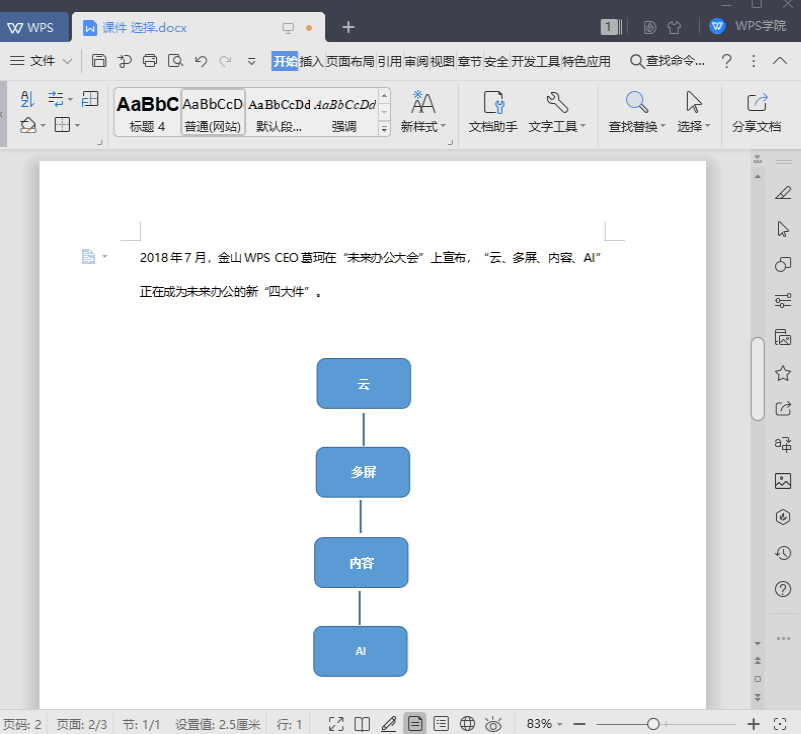This screenshot has height=734, width=801.
Task: Click the translate icon in the right sidebar
Action: click(783, 444)
